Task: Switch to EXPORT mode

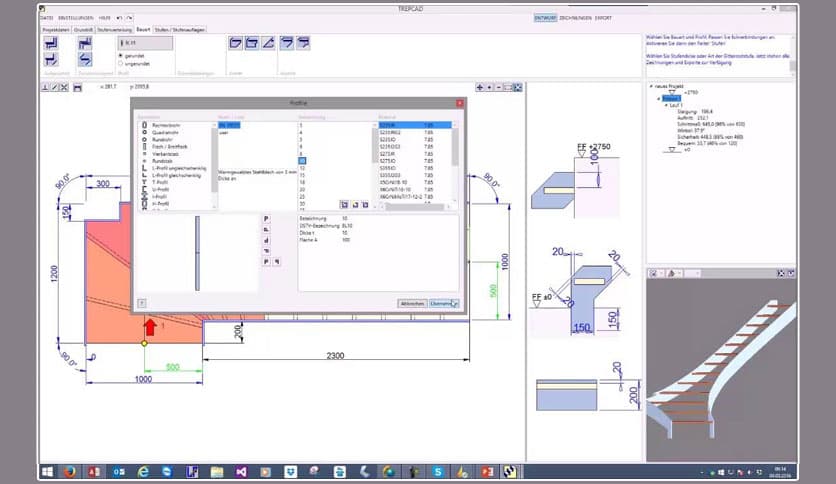Action: (x=604, y=18)
